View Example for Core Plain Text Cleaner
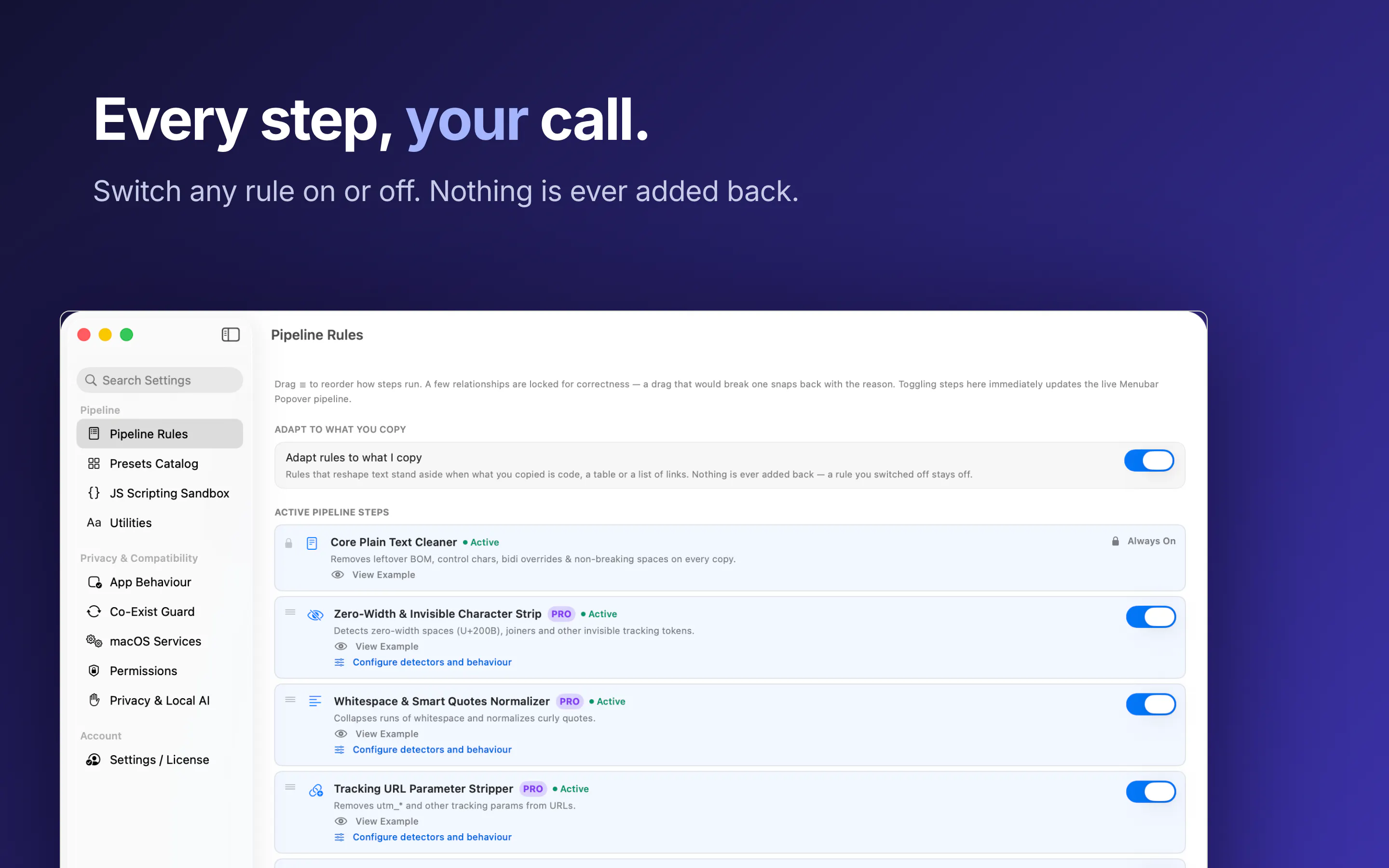Screen dimensions: 1389x868 (373, 575)
